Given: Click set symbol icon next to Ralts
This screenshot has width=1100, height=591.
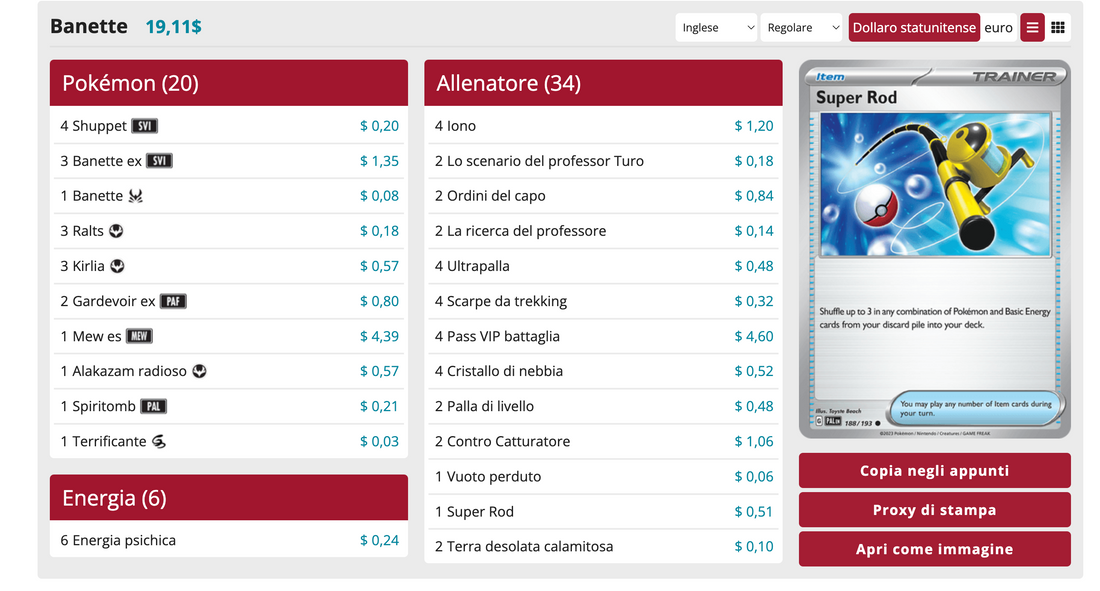Looking at the screenshot, I should coord(116,231).
